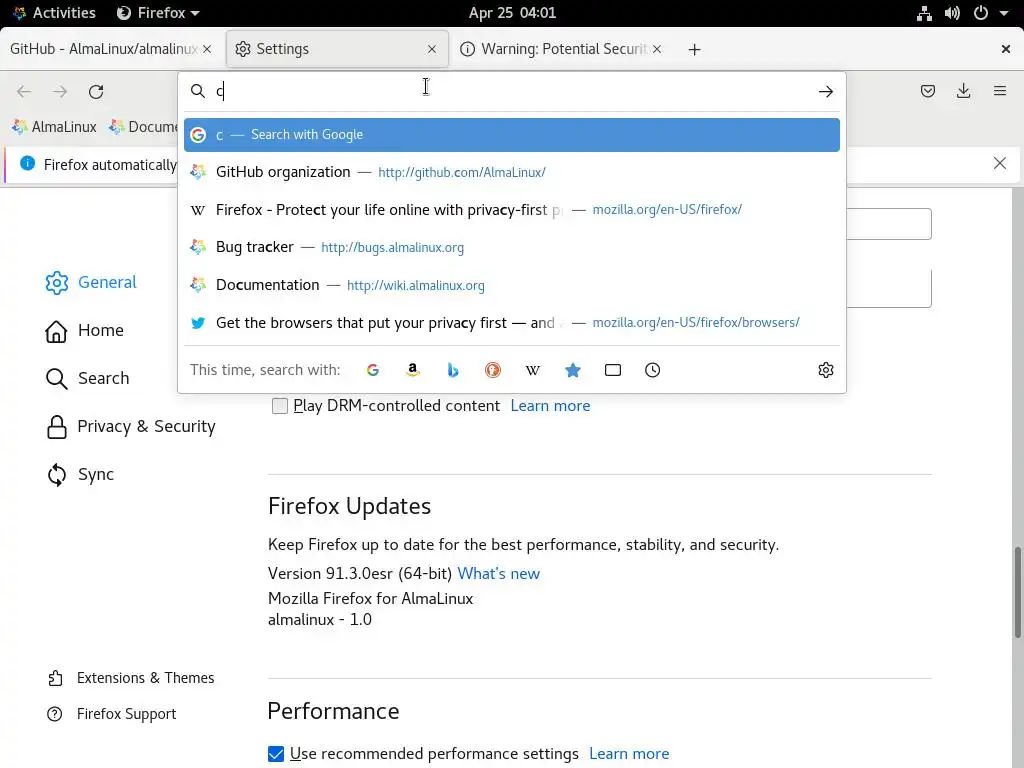1024x768 pixels.
Task: Select the General settings category
Action: coord(91,283)
